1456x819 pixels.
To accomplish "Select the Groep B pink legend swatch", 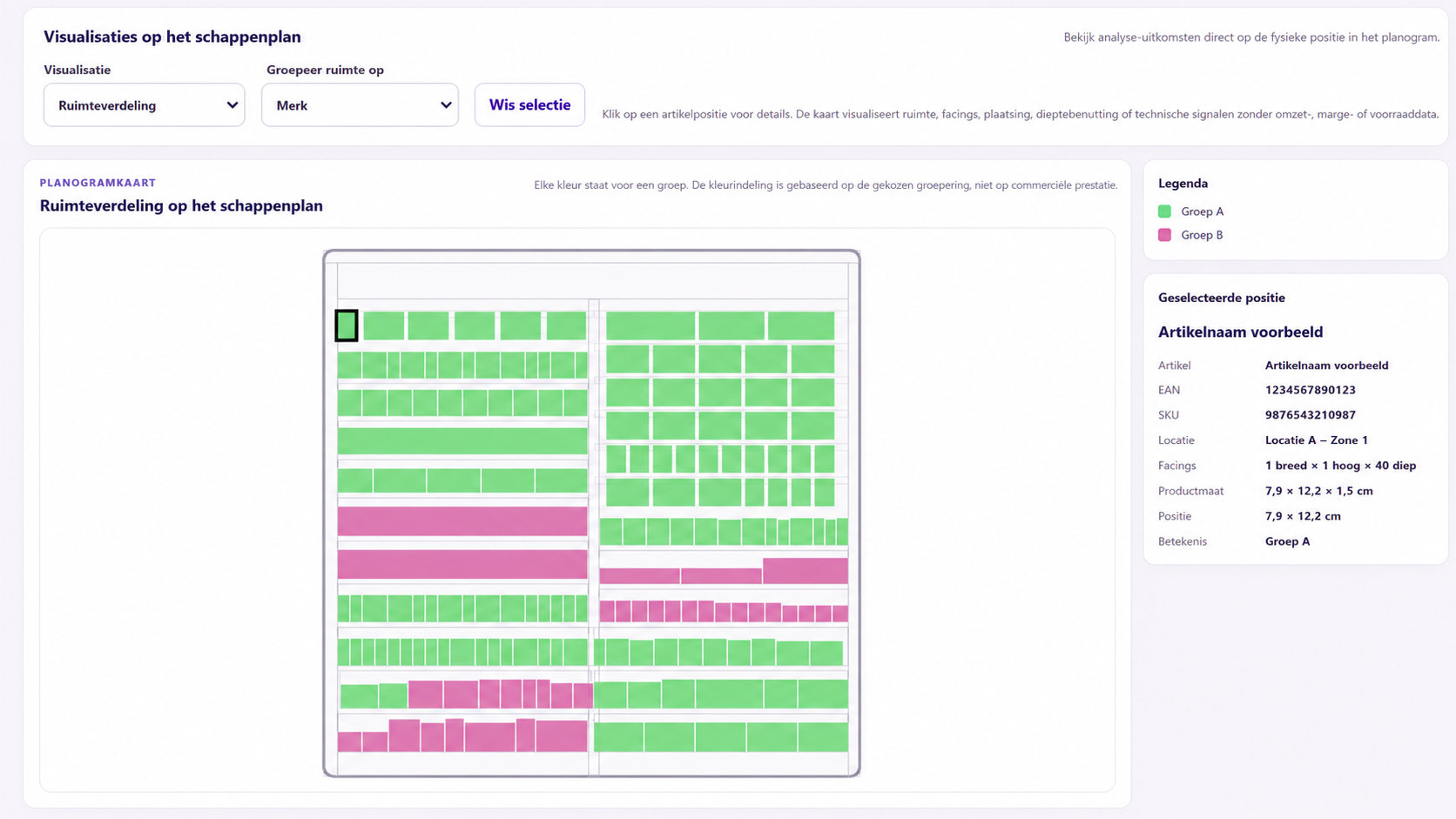I will (1164, 235).
